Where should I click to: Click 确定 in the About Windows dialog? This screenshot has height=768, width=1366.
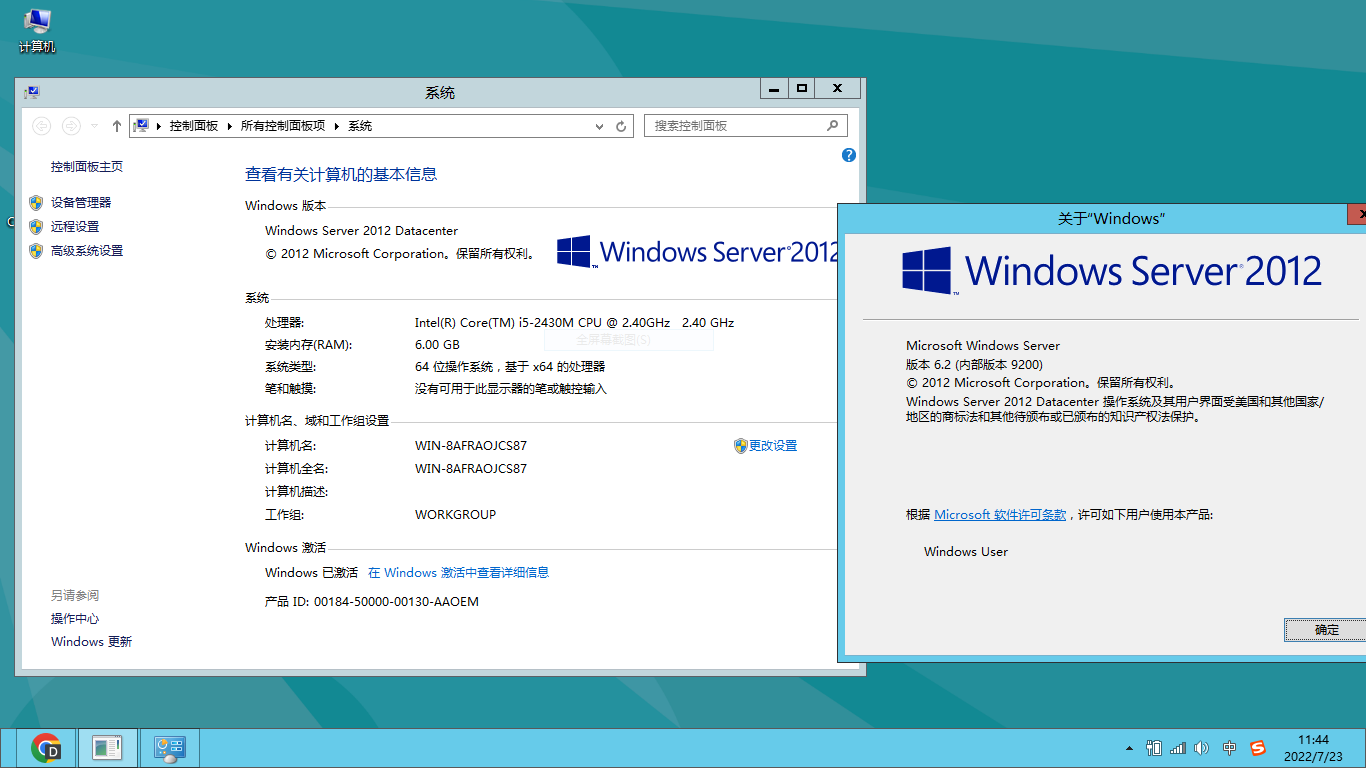coord(1325,630)
